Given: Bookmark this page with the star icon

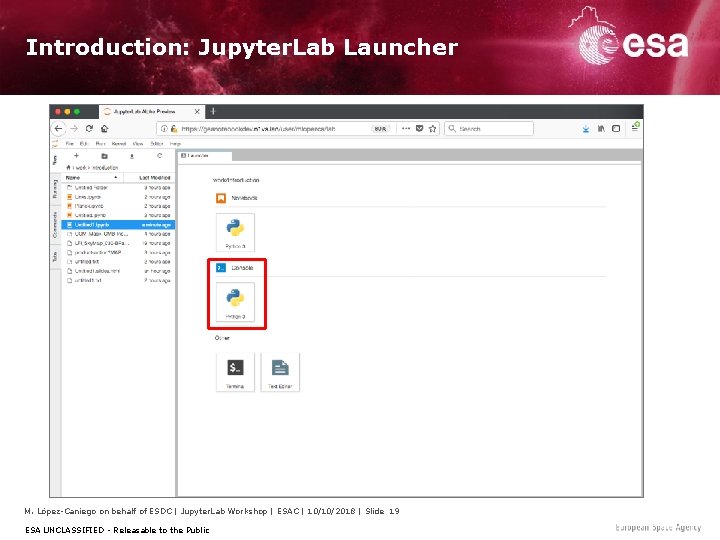Looking at the screenshot, I should pos(433,129).
